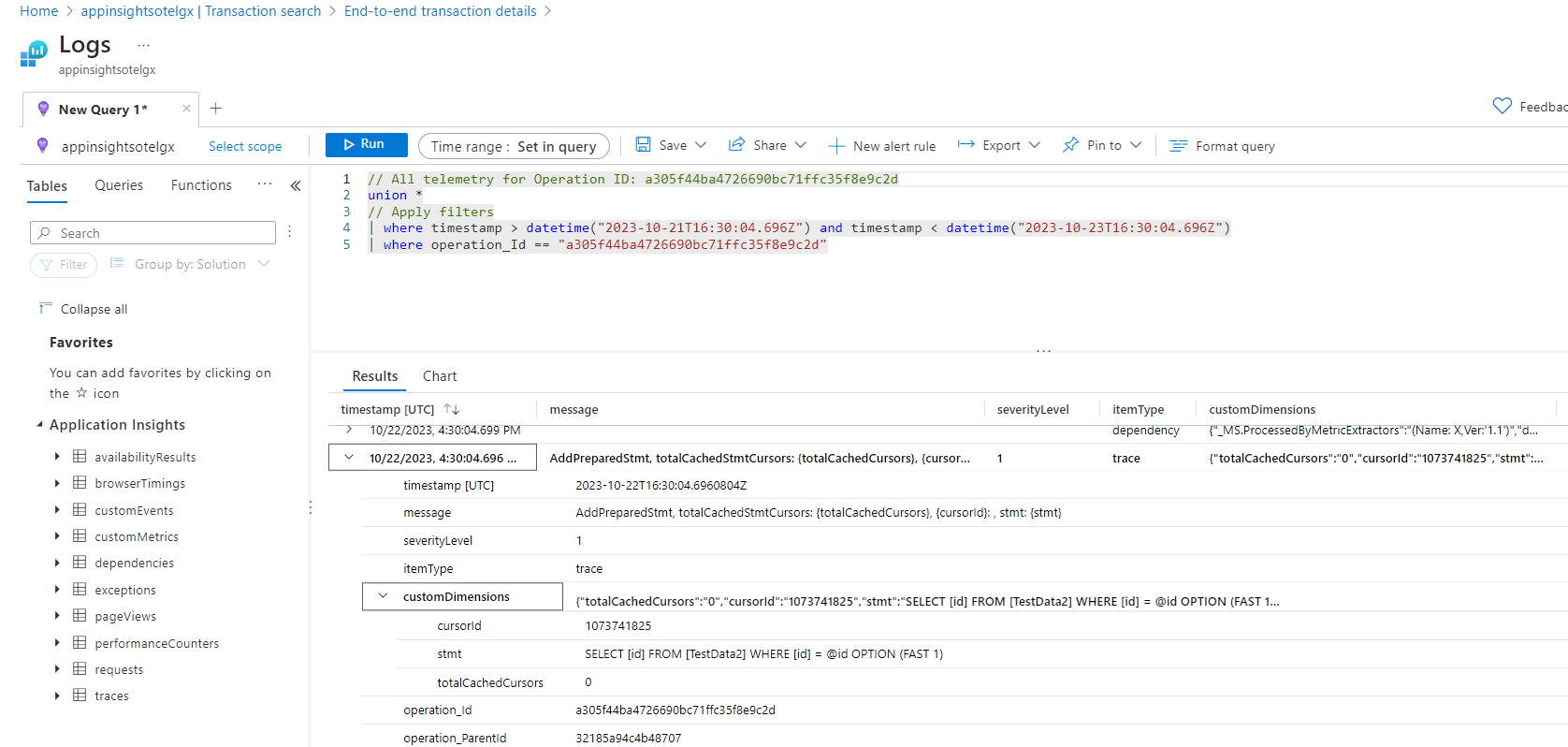Expand the Save dropdown arrow
This screenshot has width=1568, height=747.
[701, 145]
